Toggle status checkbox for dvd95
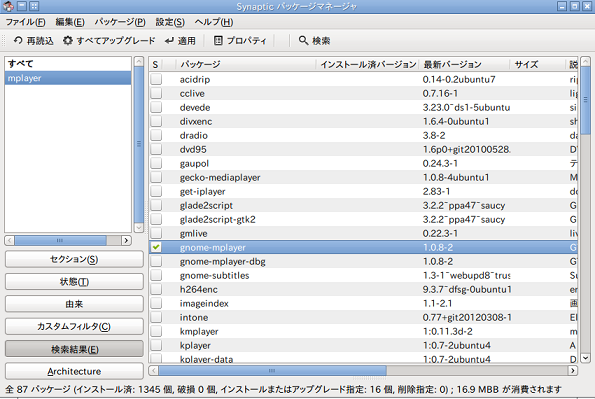The image size is (595, 399). (156, 149)
